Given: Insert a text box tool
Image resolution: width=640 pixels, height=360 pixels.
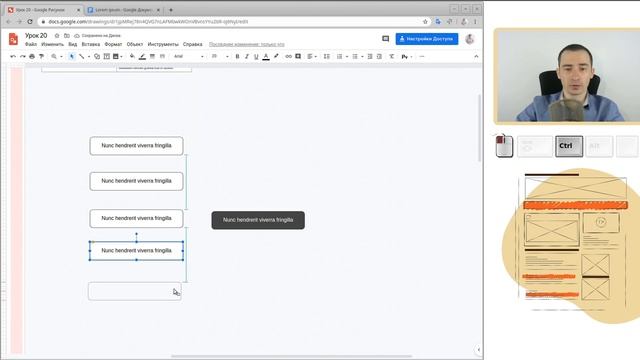Looking at the screenshot, I should [x=107, y=57].
